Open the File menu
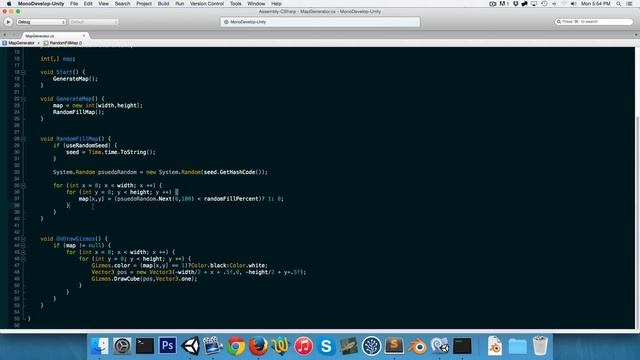Screen dimensions: 640x360 coord(74,4)
